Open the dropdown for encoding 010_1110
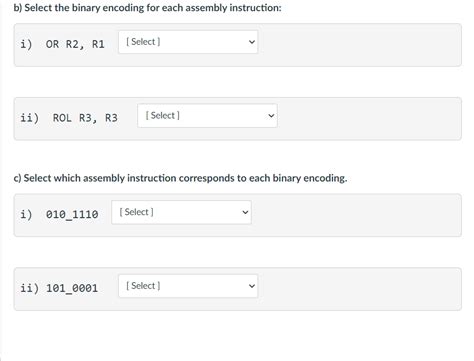474x361 pixels. (181, 212)
